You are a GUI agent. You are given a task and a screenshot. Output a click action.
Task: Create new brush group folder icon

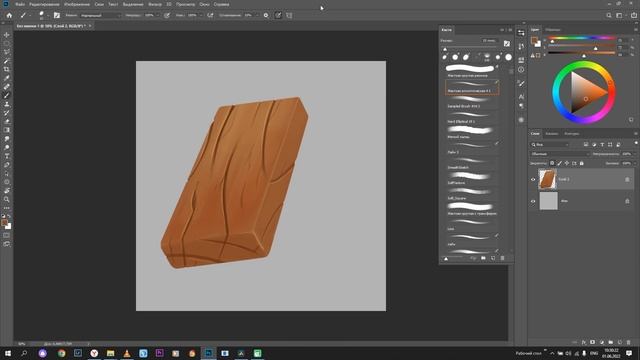pos(483,258)
